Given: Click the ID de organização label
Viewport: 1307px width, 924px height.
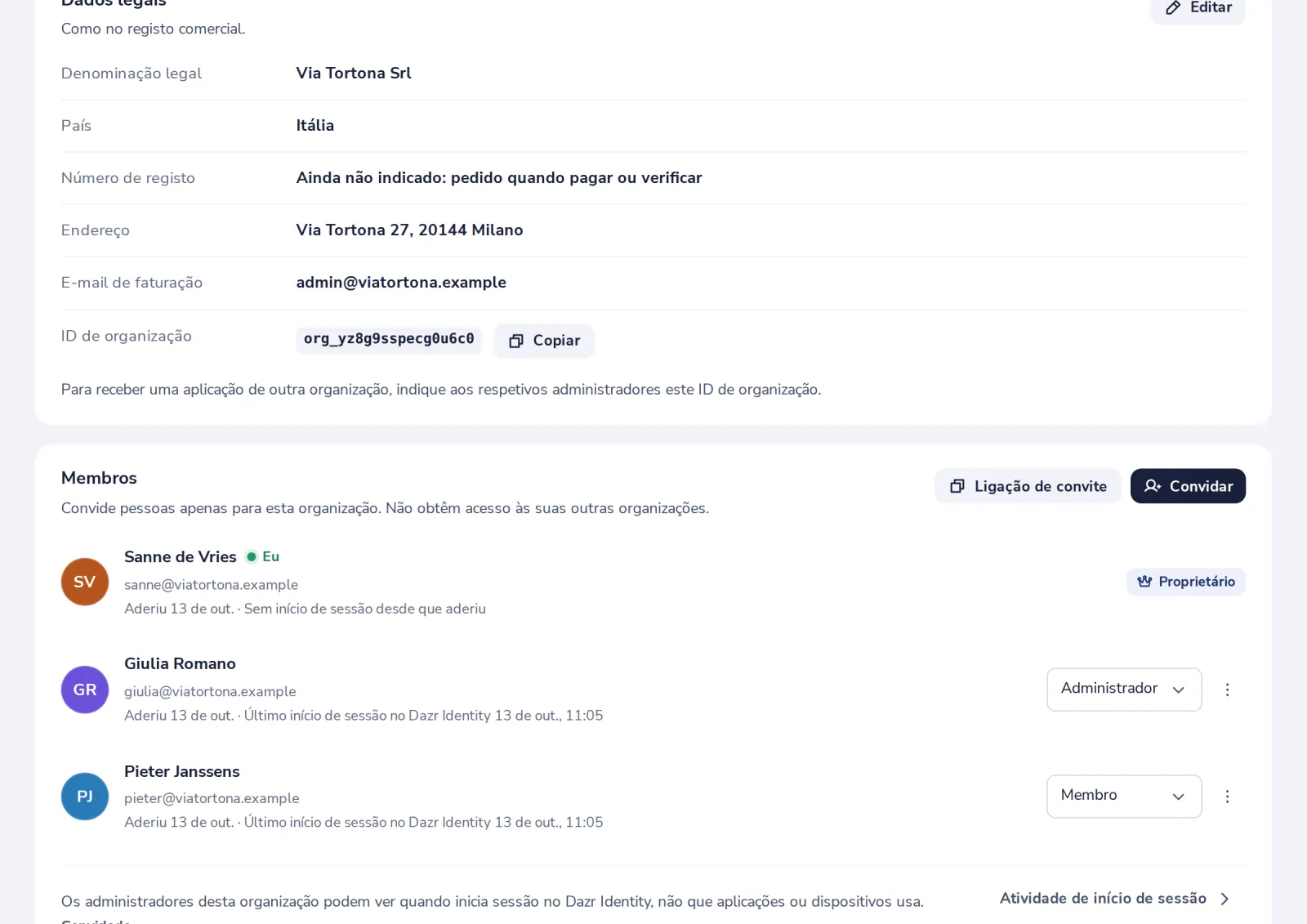Looking at the screenshot, I should click(127, 336).
